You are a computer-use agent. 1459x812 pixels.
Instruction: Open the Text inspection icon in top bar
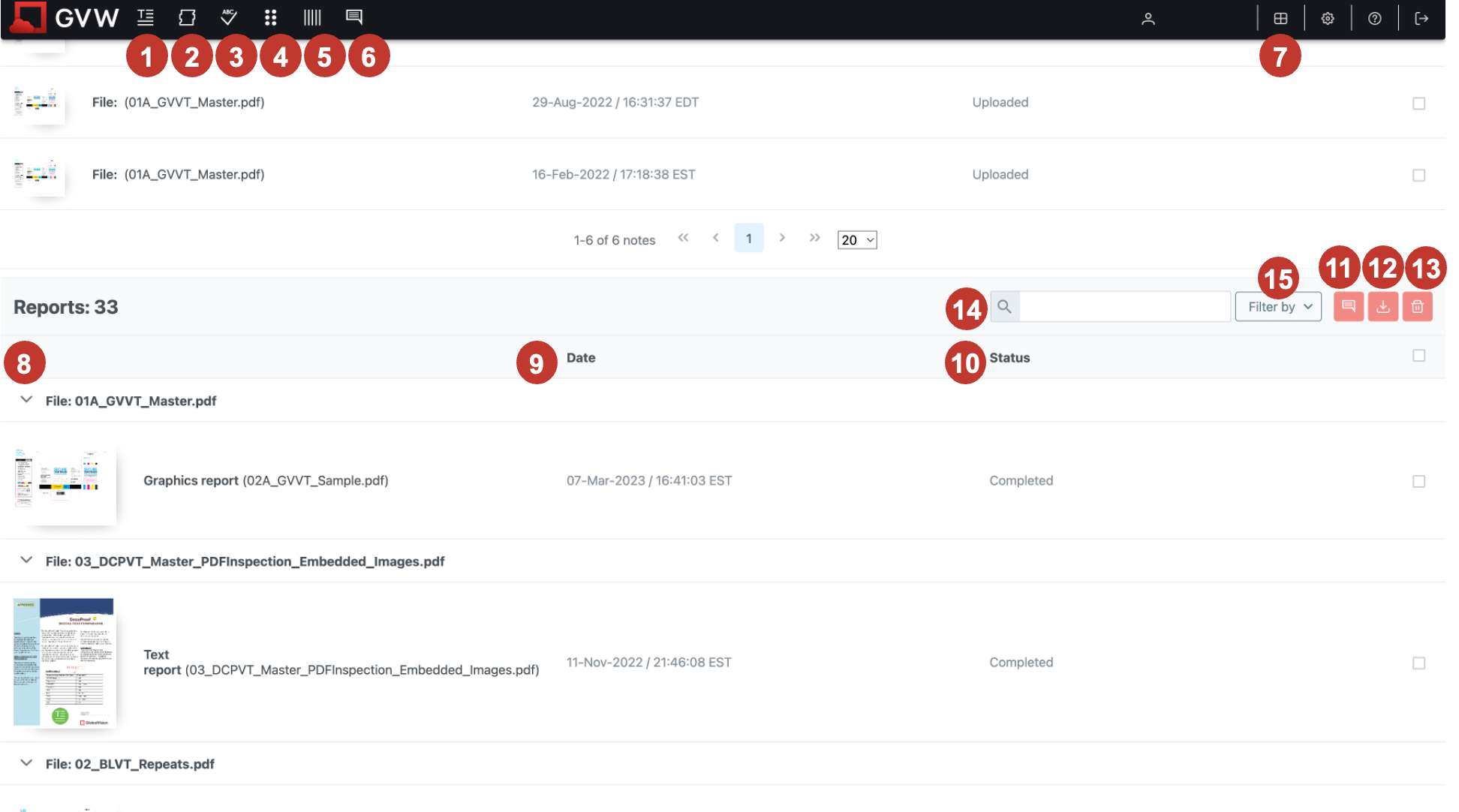[x=146, y=17]
